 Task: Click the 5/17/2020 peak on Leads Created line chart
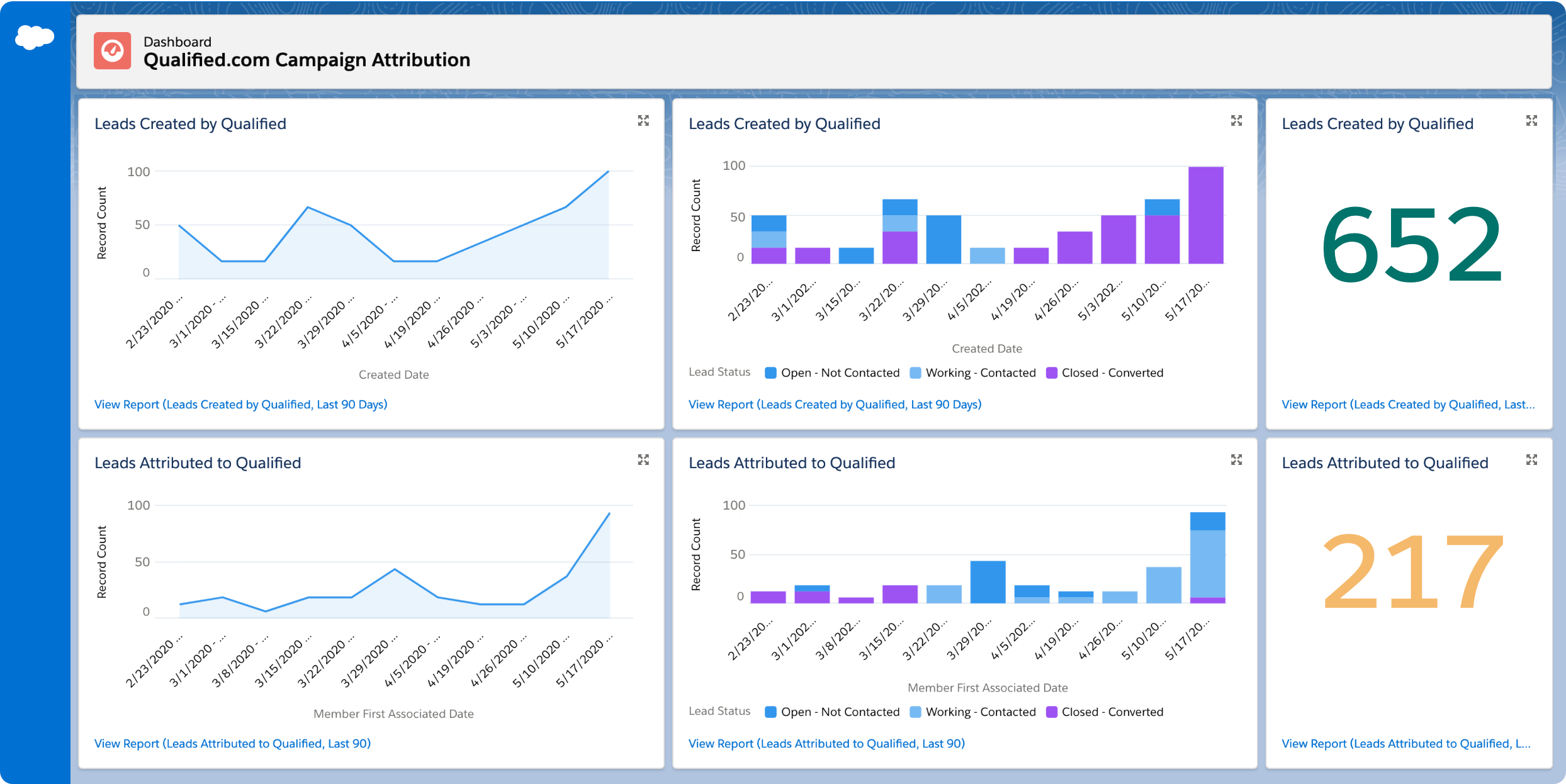tap(608, 171)
